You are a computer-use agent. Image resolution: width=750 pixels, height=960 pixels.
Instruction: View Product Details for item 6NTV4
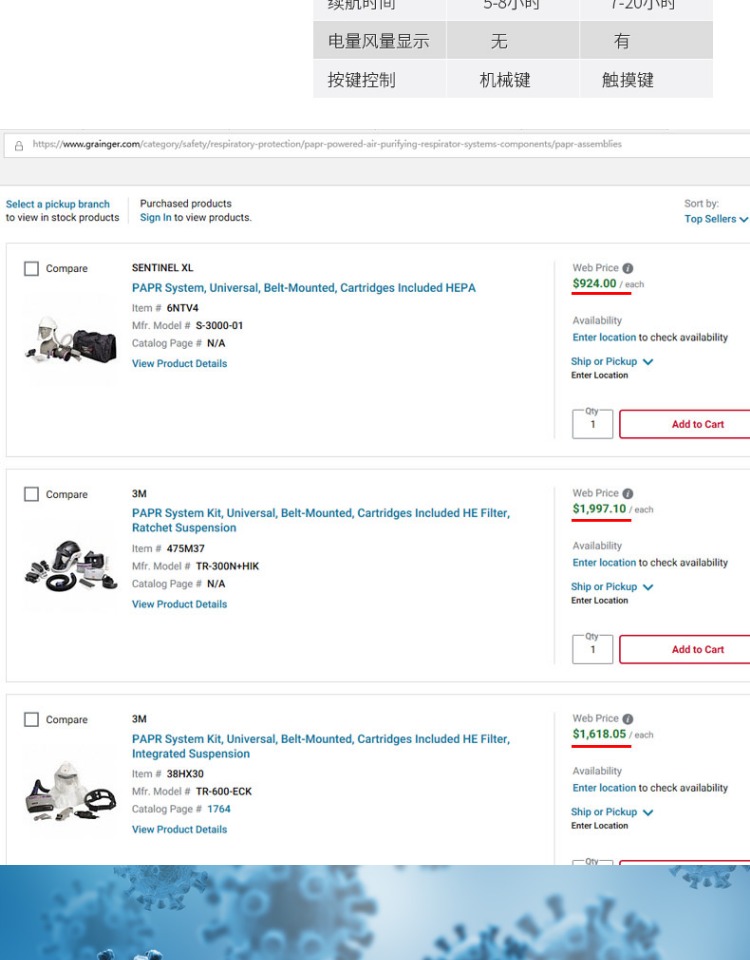(179, 364)
